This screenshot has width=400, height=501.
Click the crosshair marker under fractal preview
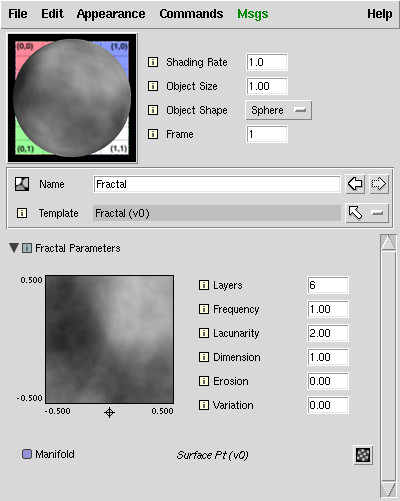pyautogui.click(x=109, y=412)
